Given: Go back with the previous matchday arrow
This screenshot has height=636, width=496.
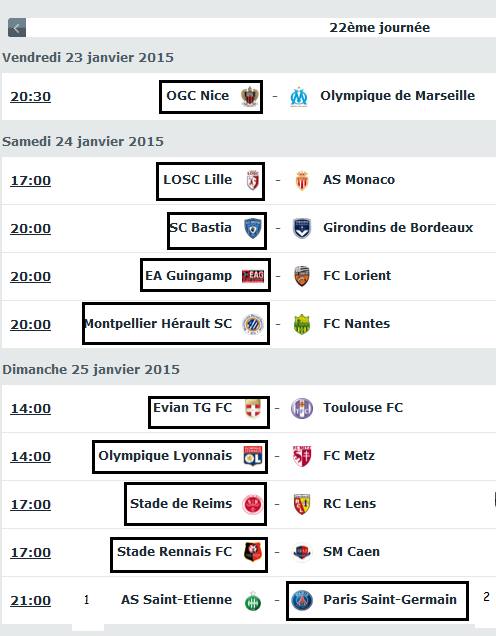Looking at the screenshot, I should 17,28.
